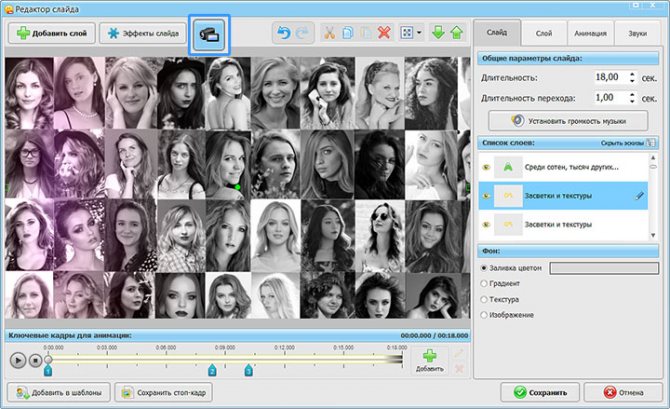Open the alignment grid dropdown arrow

click(x=419, y=34)
